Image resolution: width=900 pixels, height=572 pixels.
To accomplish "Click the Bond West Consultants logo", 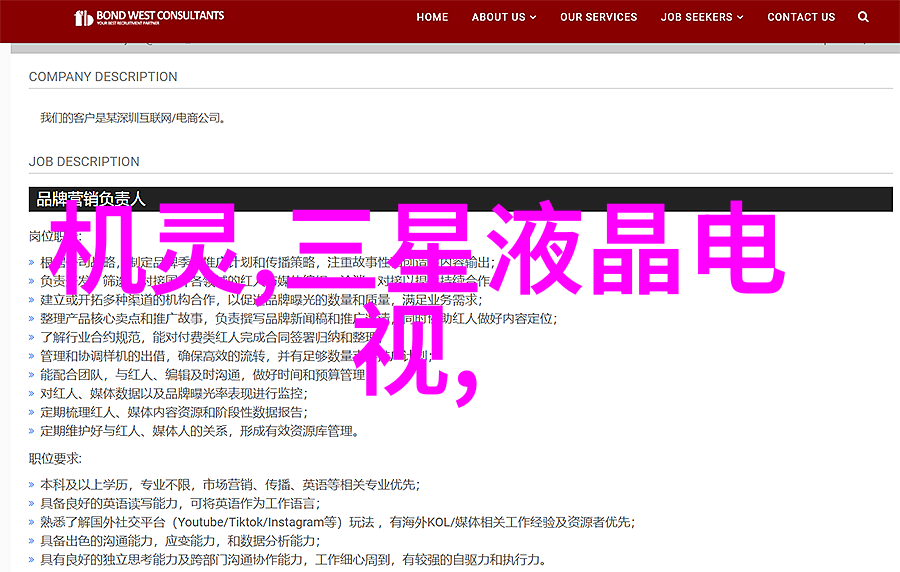I will [x=149, y=17].
